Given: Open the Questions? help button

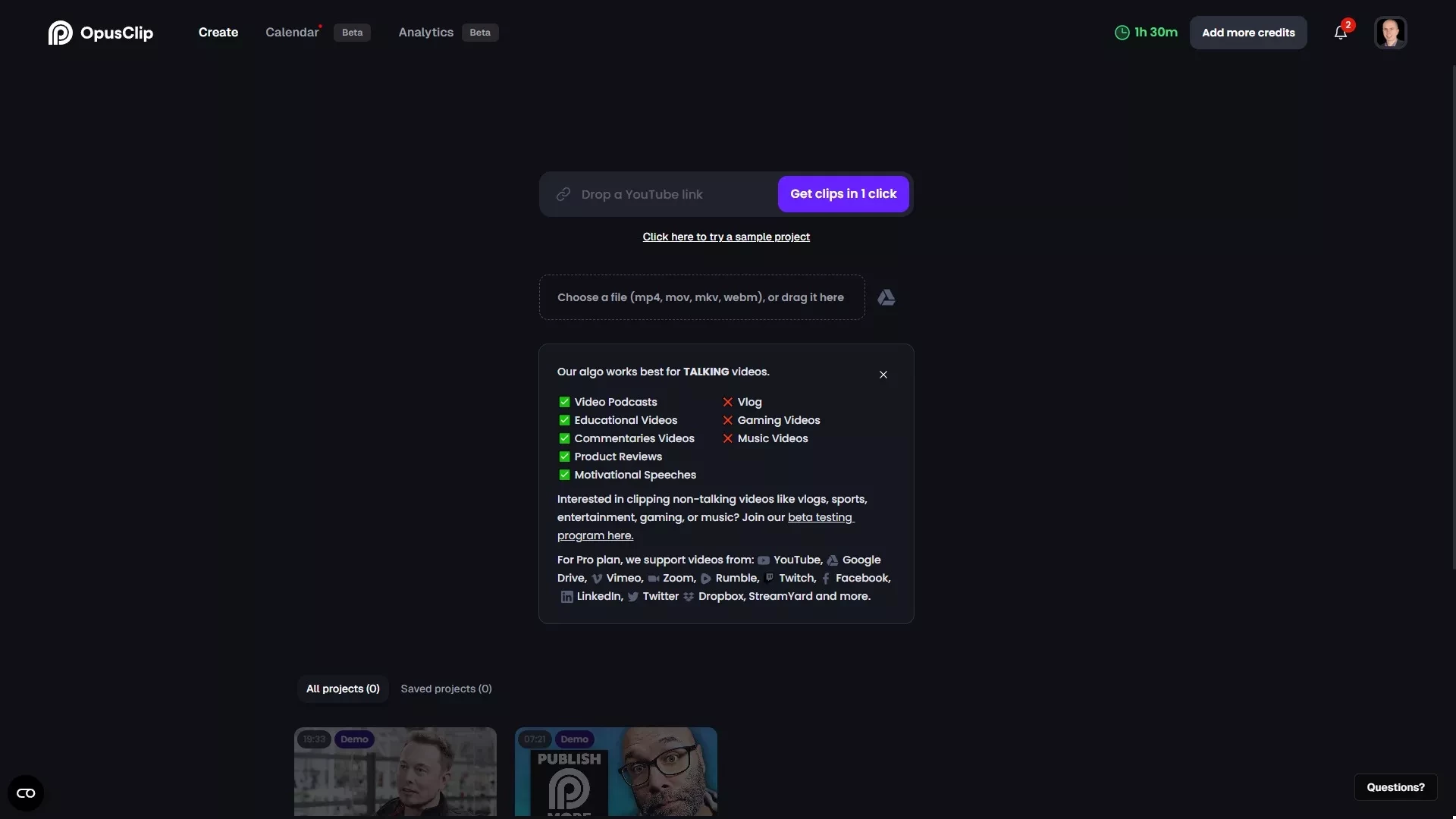Looking at the screenshot, I should [1395, 787].
